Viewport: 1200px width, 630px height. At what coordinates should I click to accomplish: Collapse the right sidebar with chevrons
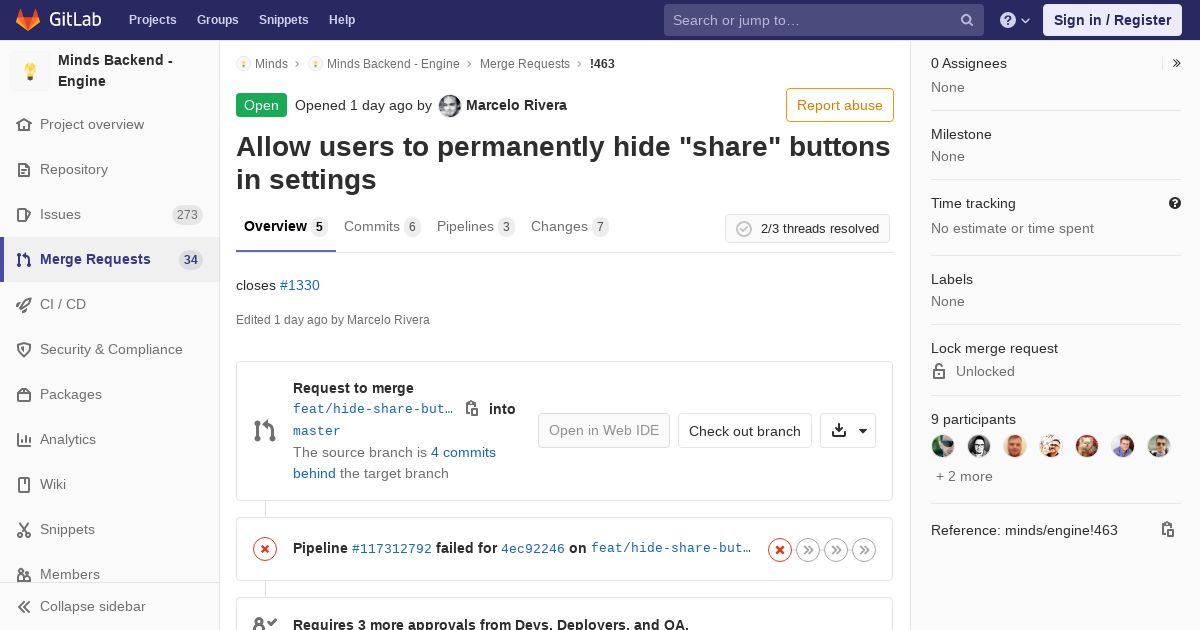click(1177, 63)
